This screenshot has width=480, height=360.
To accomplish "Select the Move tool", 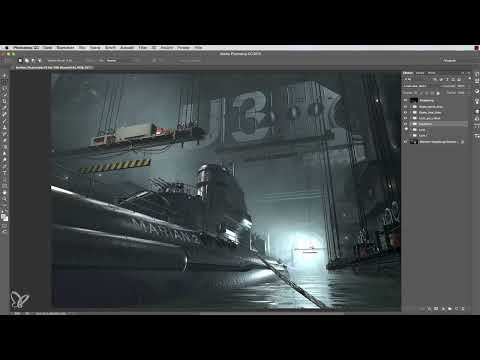I will coord(5,75).
